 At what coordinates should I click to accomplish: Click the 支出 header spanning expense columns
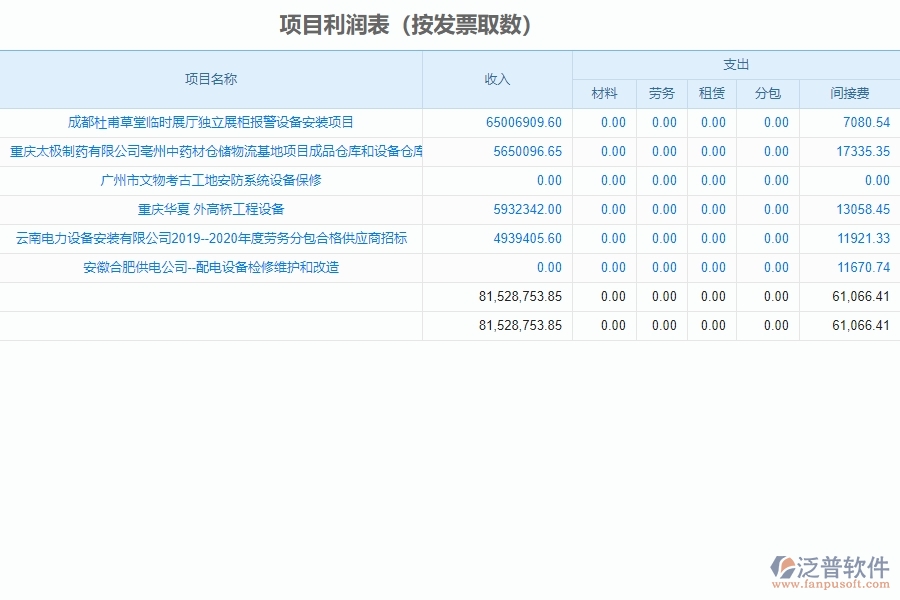coord(735,64)
